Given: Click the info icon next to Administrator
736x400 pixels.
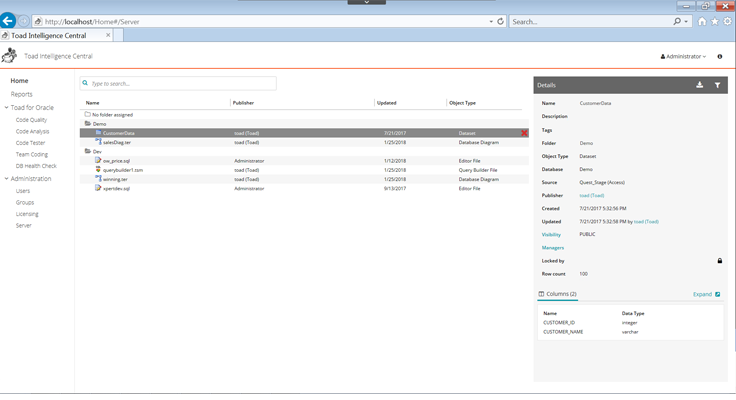Looking at the screenshot, I should pyautogui.click(x=720, y=57).
